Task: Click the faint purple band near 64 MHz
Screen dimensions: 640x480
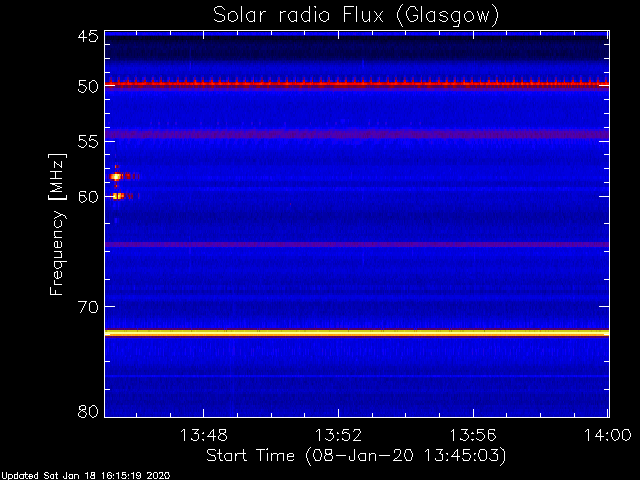Action: (357, 244)
